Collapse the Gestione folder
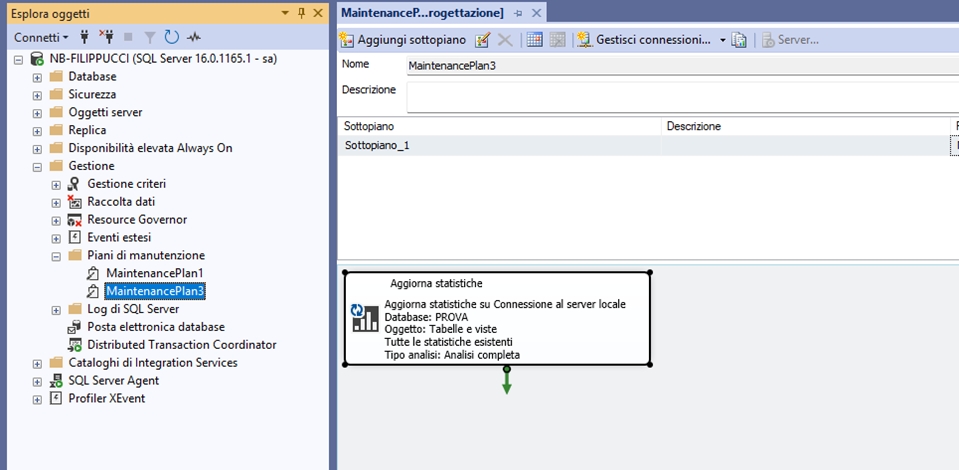Viewport: 959px width, 470px height. [37, 166]
